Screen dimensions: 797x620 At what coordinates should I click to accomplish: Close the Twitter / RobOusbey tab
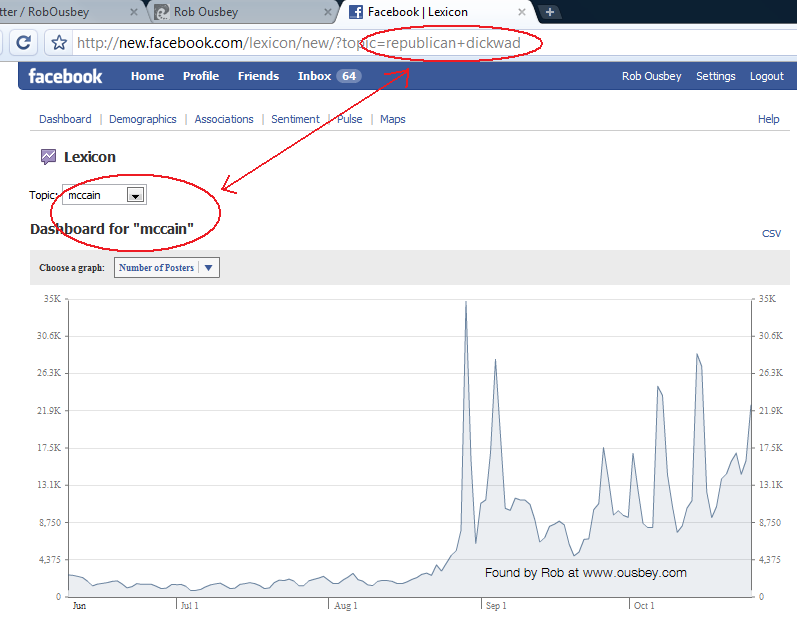coord(134,12)
